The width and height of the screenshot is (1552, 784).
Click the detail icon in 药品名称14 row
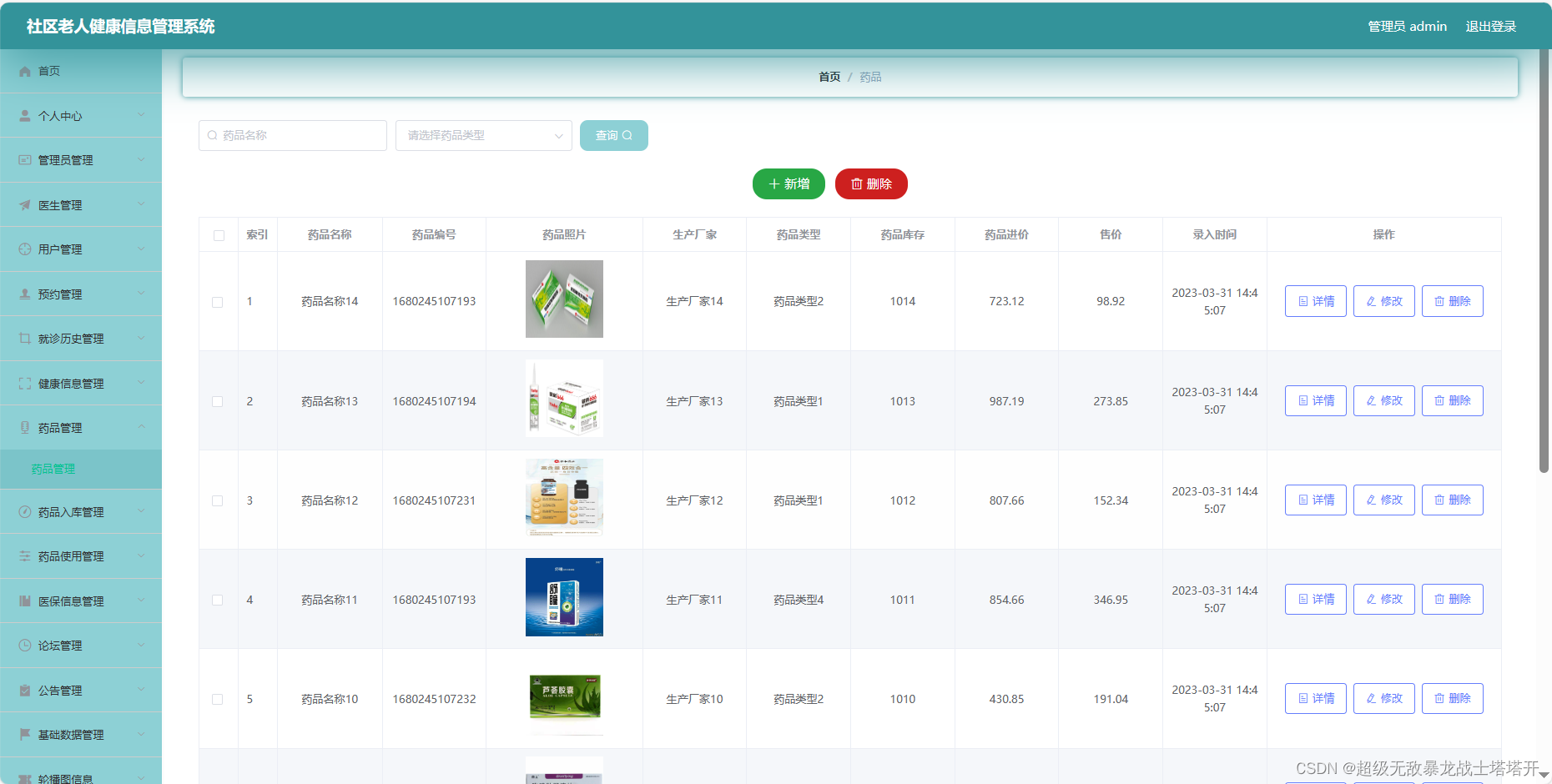pyautogui.click(x=1303, y=301)
